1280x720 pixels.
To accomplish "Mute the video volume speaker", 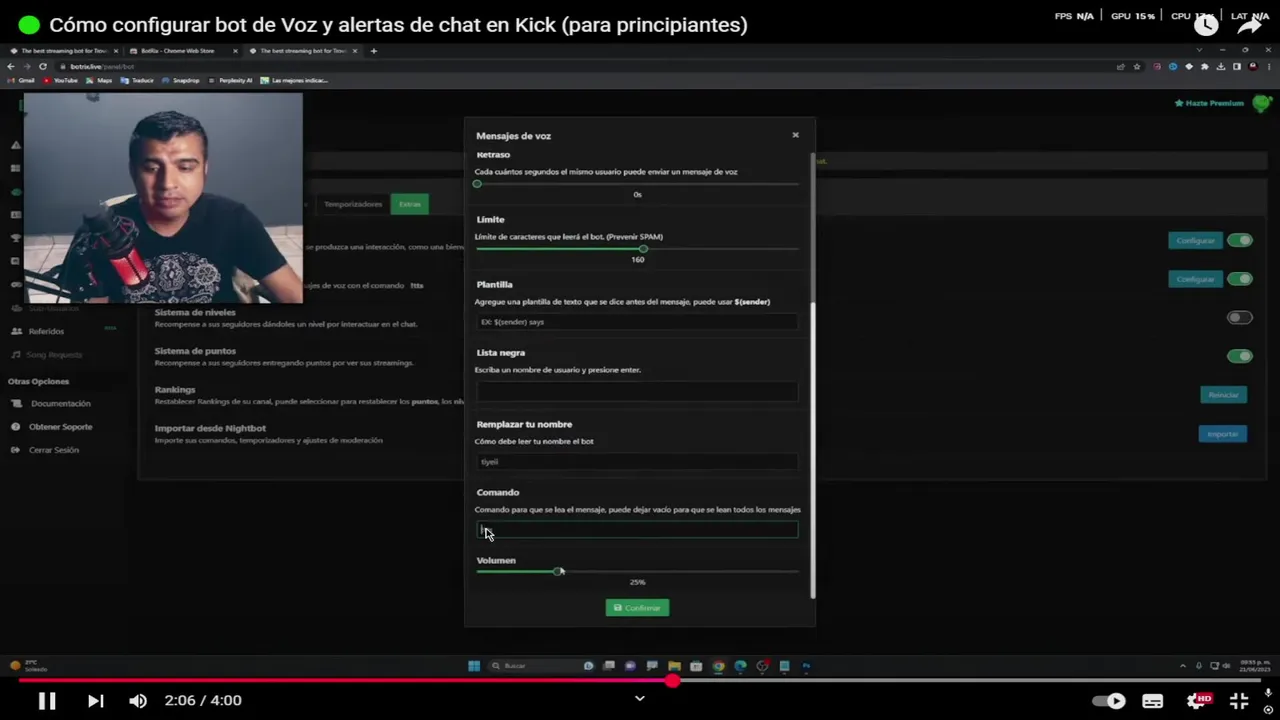I will click(138, 701).
